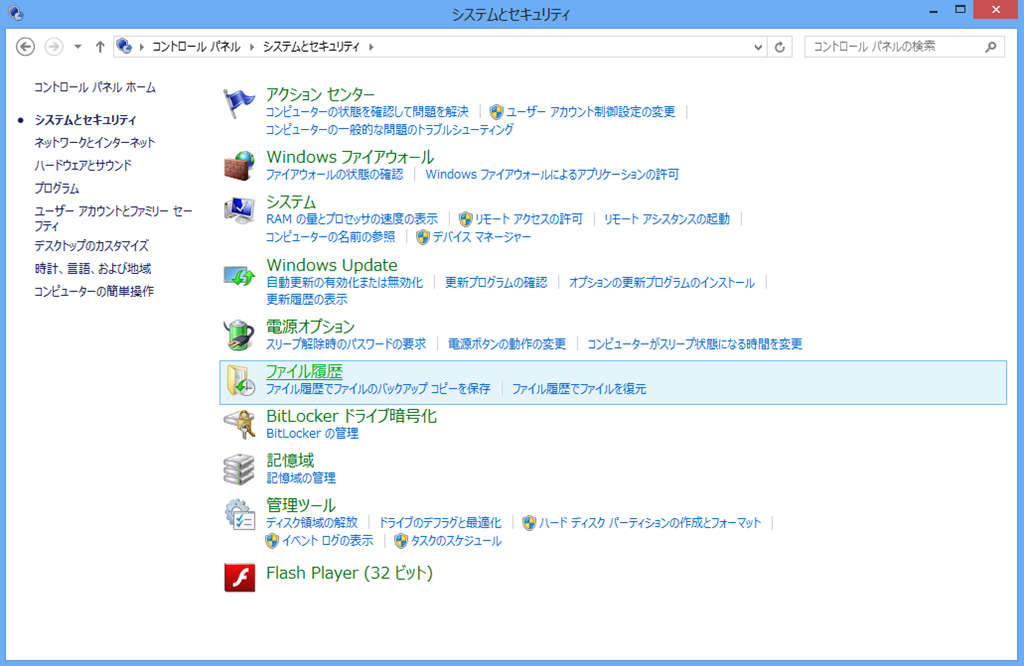Open タスクのスケジュール link
1024x666 pixels.
coord(456,541)
